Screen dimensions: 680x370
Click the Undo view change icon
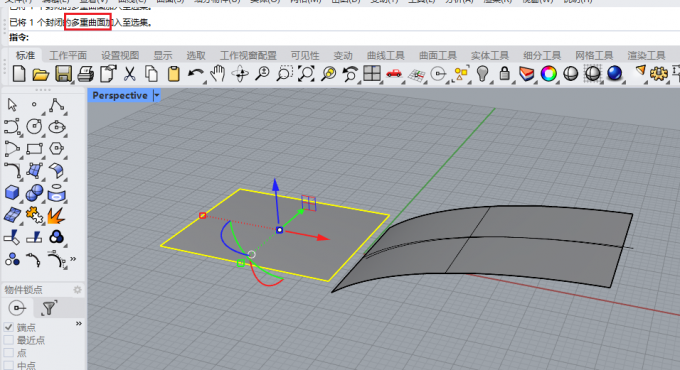coord(350,74)
